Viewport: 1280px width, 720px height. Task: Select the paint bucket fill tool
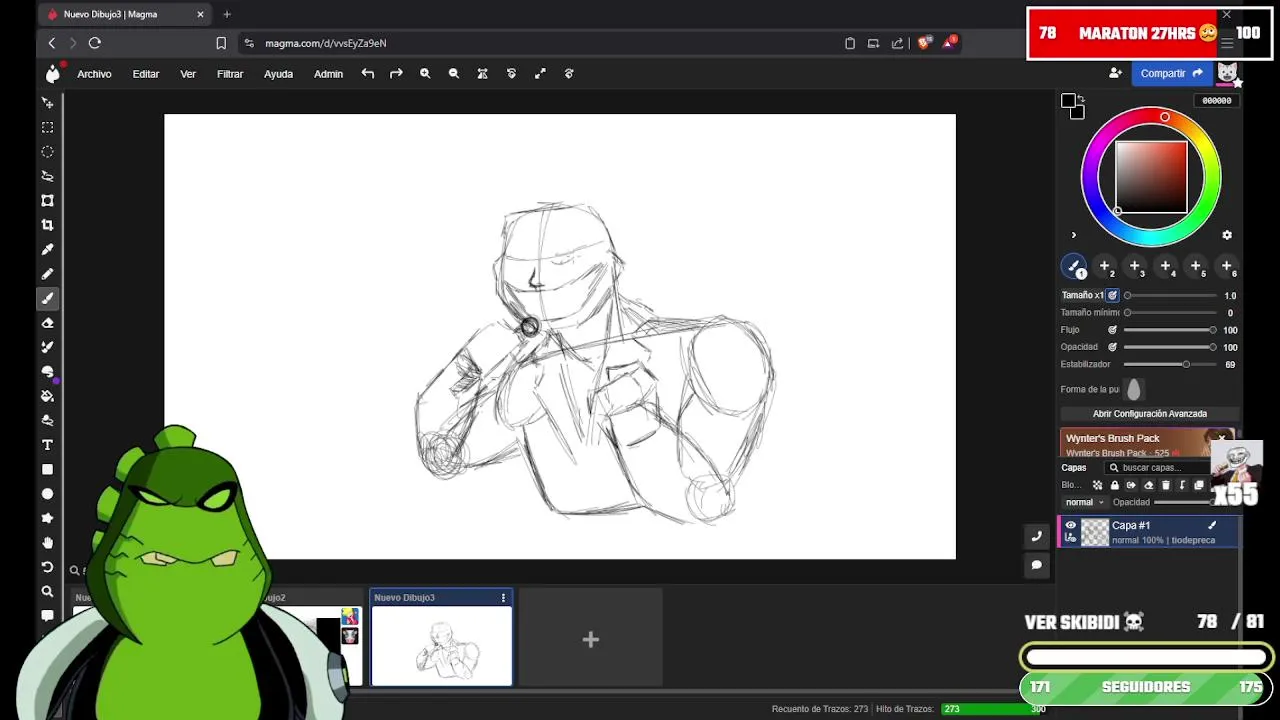(47, 396)
